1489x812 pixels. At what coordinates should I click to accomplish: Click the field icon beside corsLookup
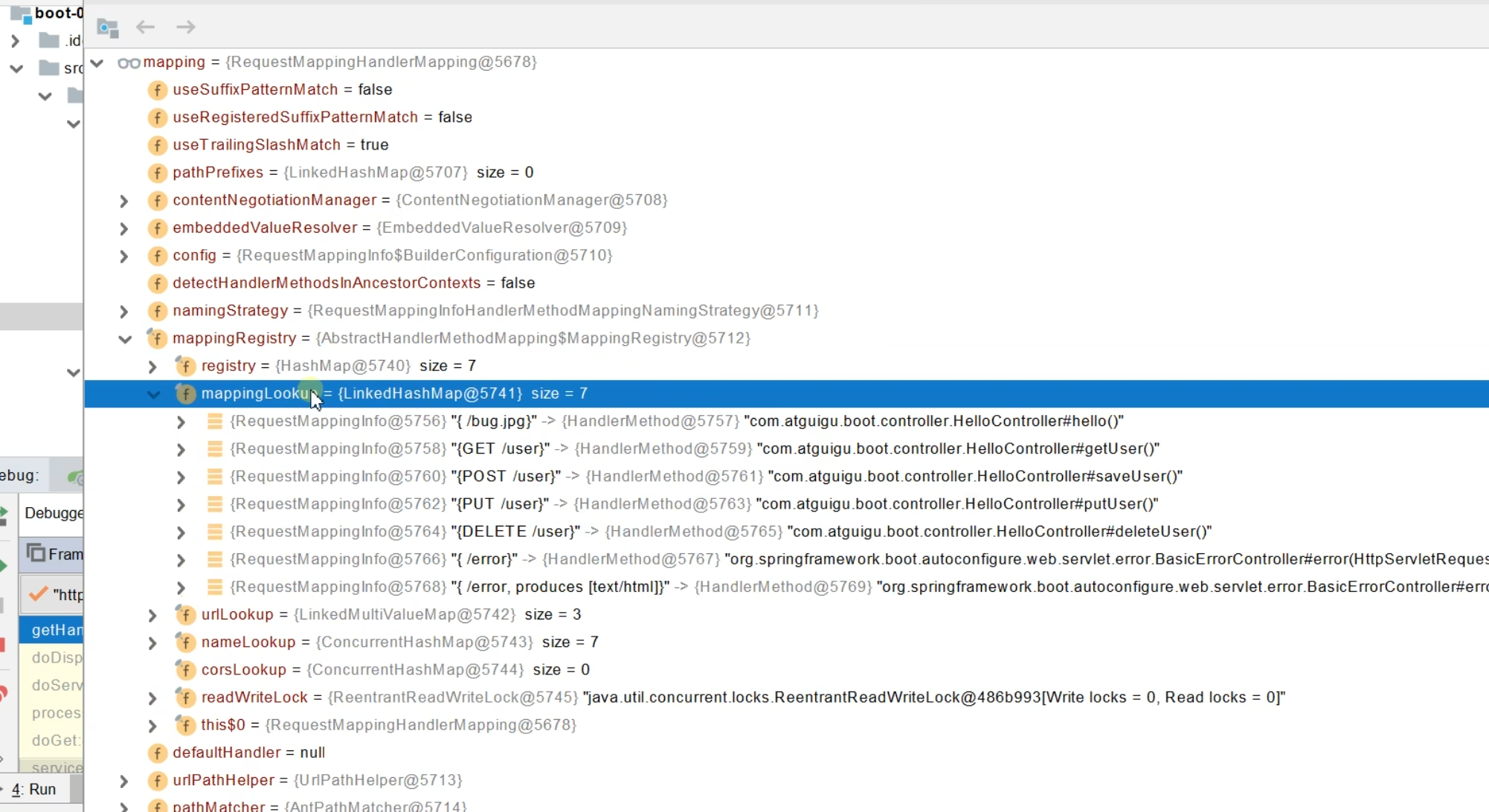(x=185, y=670)
